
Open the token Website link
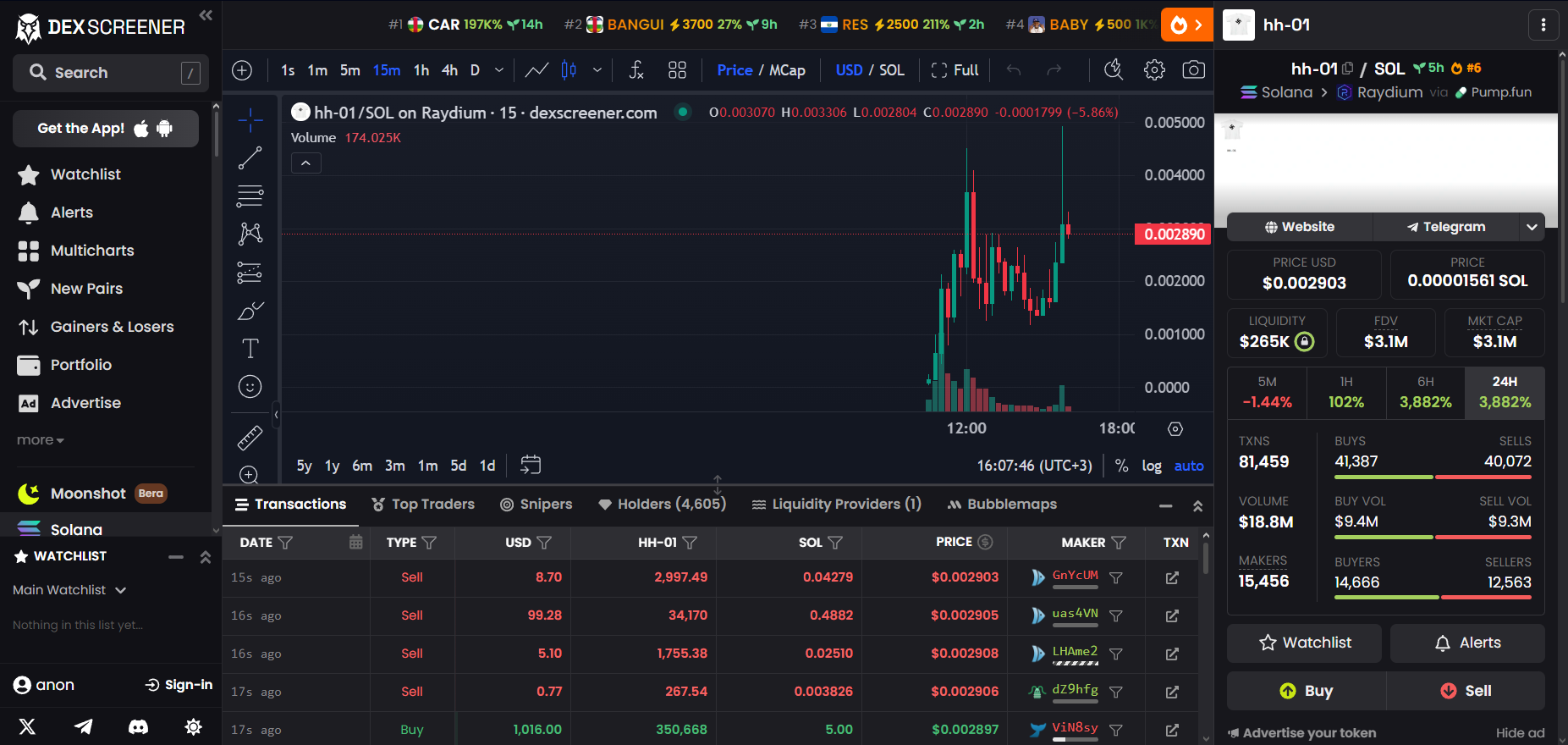(1300, 227)
